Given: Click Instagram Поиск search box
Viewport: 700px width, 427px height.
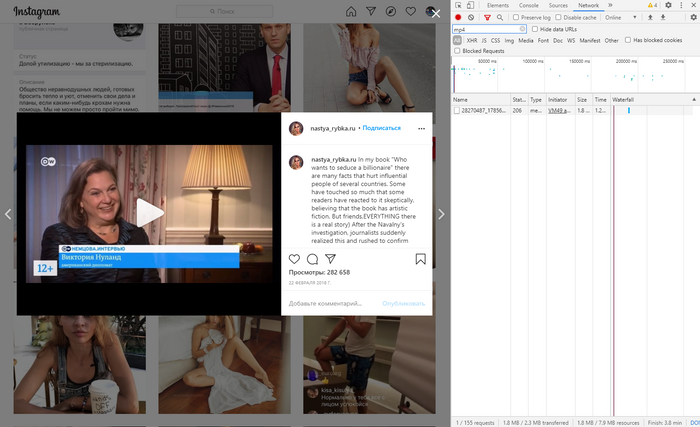Looking at the screenshot, I should tap(225, 12).
